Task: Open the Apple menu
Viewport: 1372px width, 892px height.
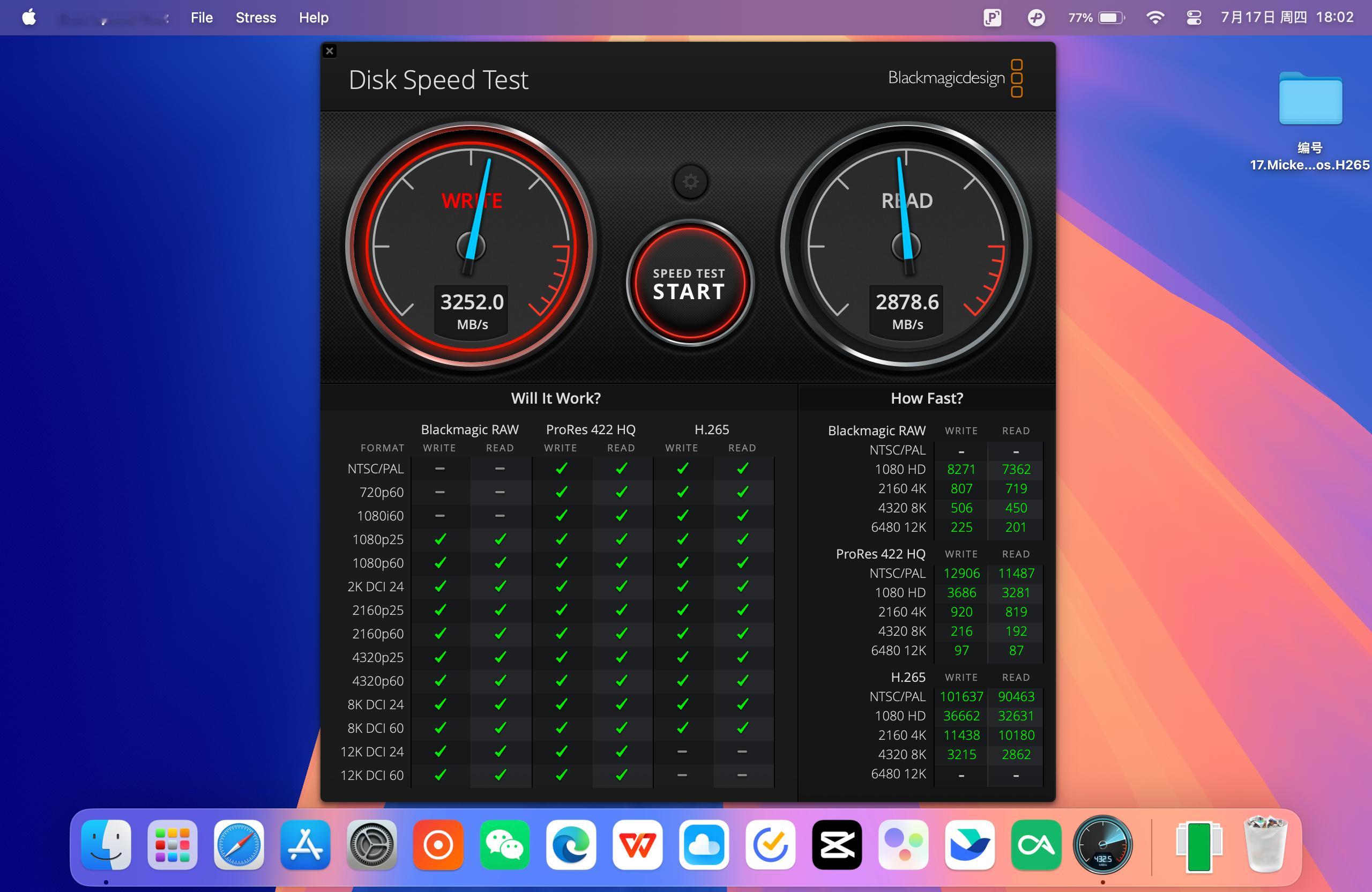Action: (x=29, y=17)
